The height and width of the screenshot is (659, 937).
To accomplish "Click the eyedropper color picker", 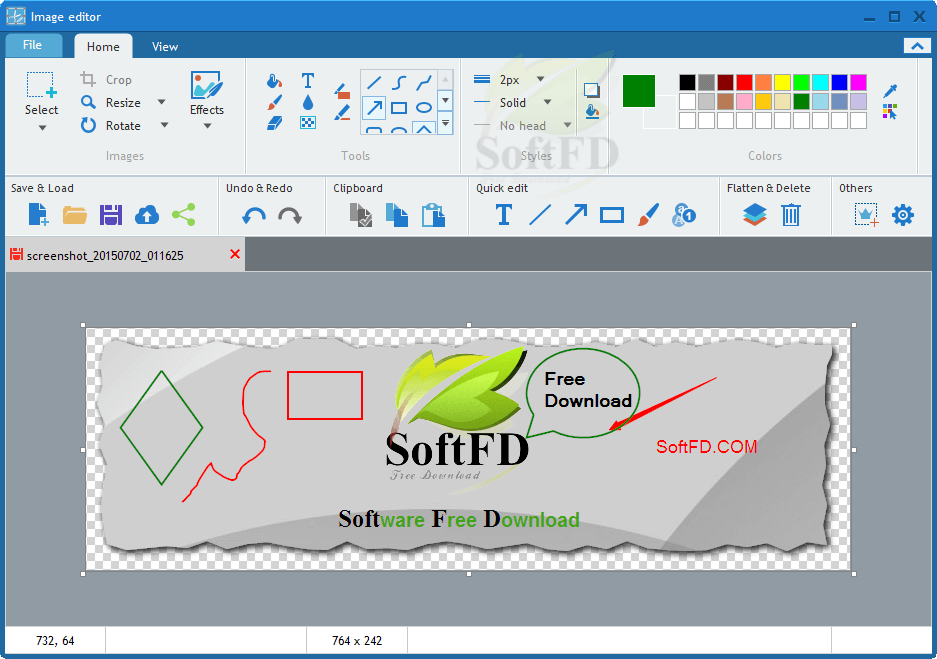I will point(890,91).
